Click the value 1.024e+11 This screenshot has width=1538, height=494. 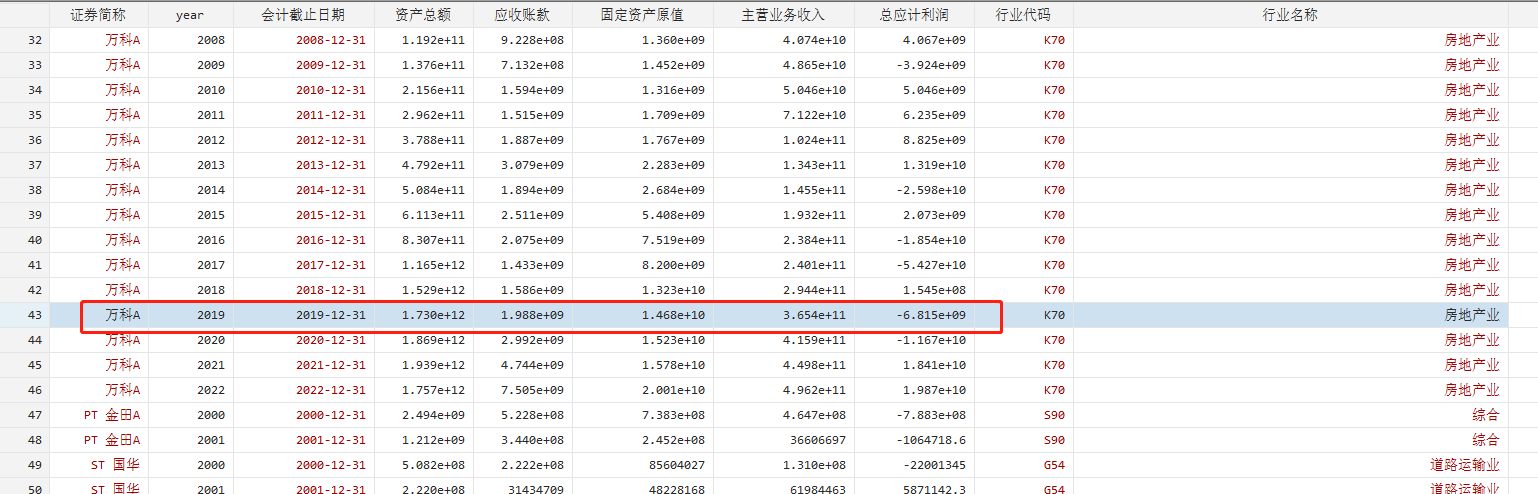[x=814, y=140]
